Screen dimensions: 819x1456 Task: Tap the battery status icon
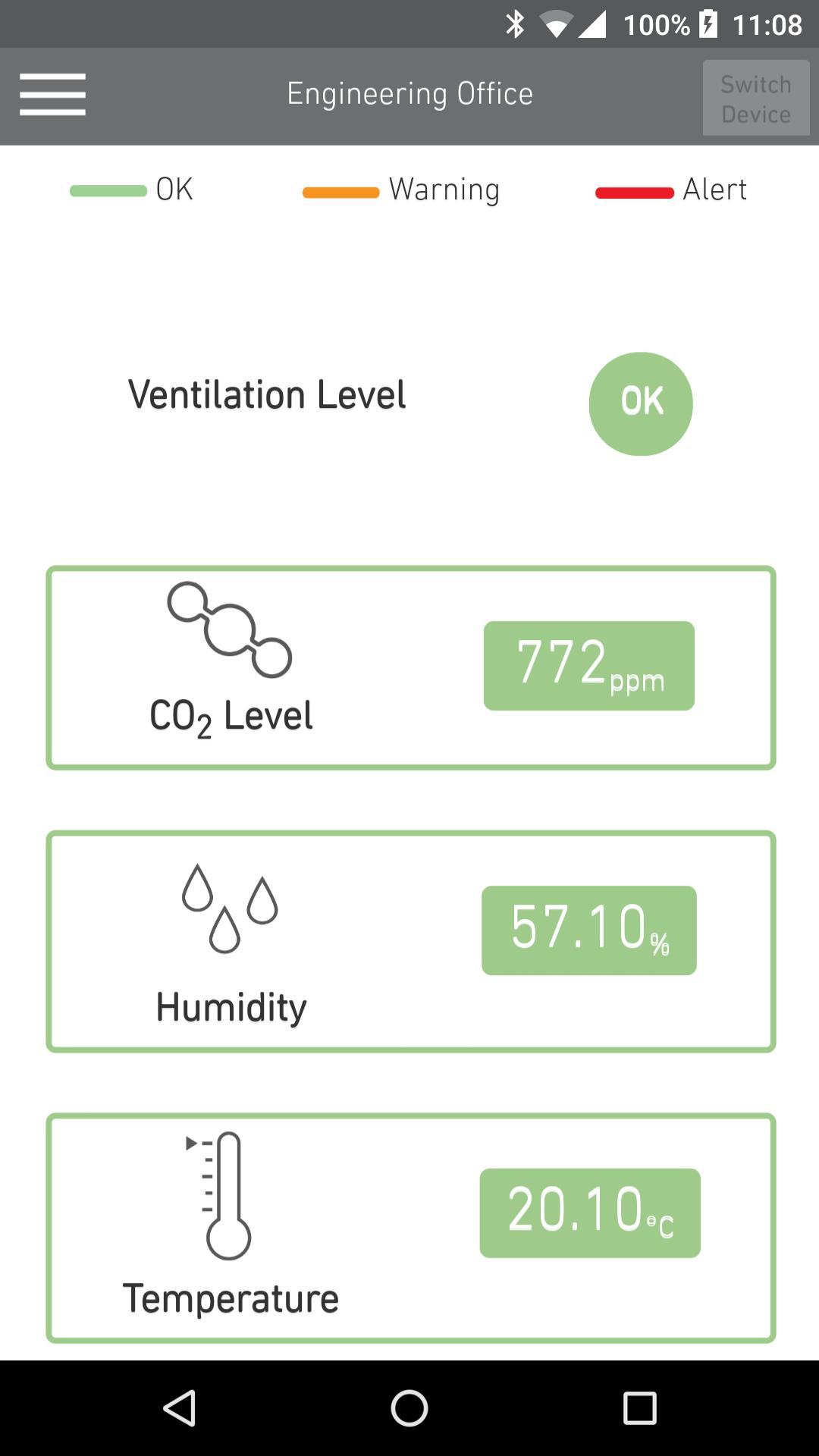(708, 24)
